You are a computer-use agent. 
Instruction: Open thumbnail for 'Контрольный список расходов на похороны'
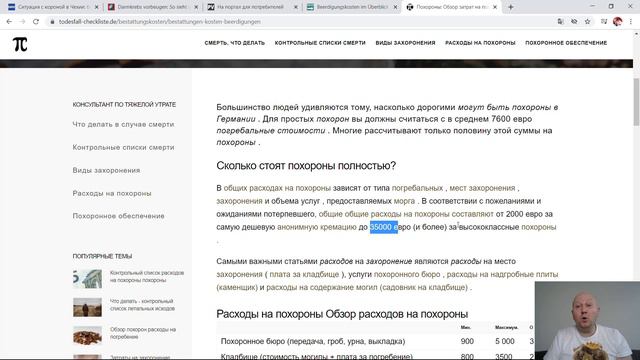click(x=87, y=279)
